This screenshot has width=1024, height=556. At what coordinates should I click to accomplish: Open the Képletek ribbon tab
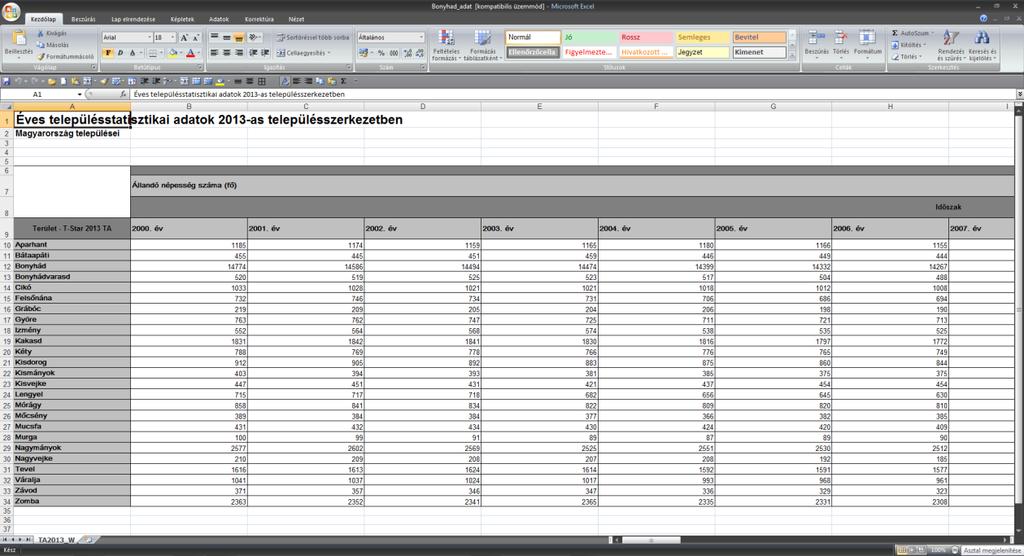(x=182, y=19)
